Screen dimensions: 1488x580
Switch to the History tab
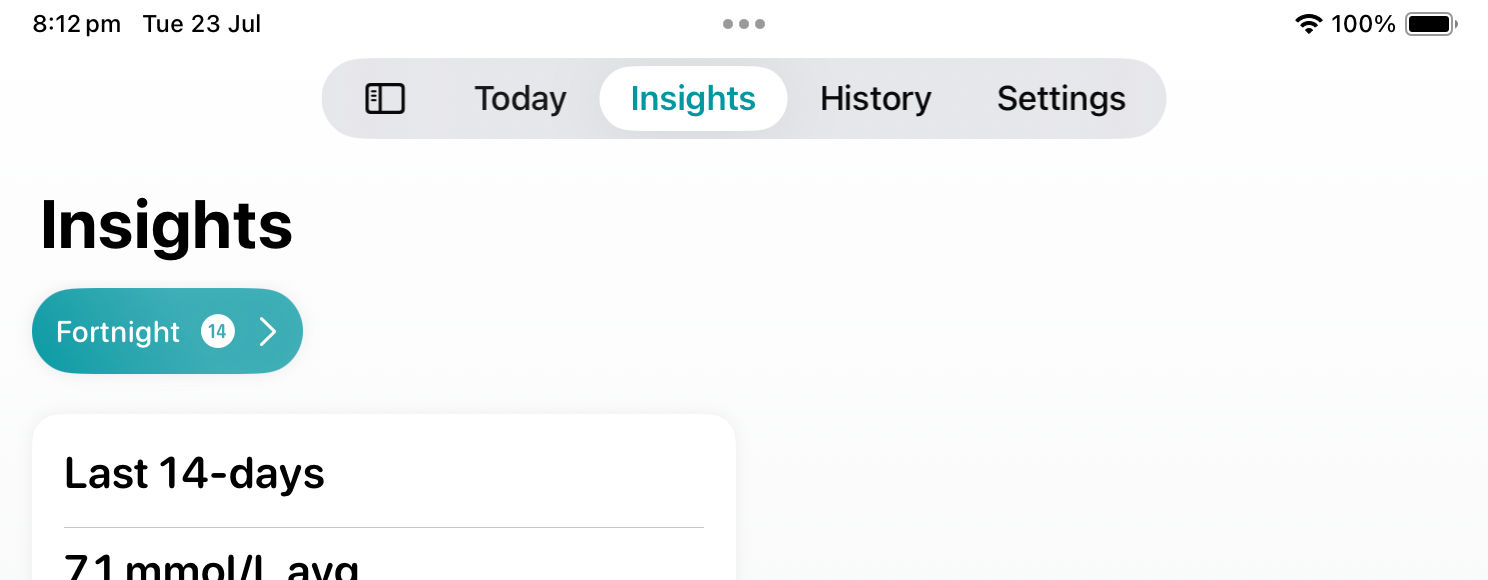click(x=876, y=99)
